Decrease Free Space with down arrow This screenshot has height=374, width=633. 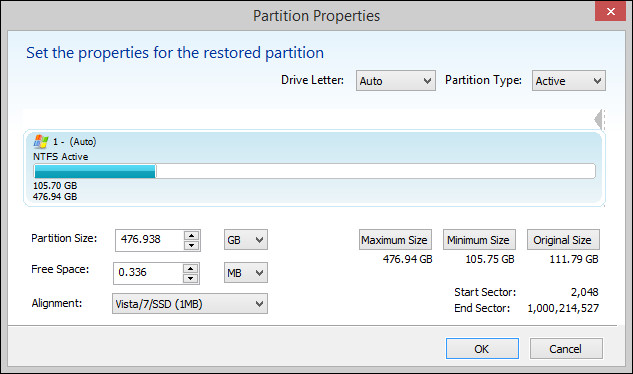pos(190,278)
